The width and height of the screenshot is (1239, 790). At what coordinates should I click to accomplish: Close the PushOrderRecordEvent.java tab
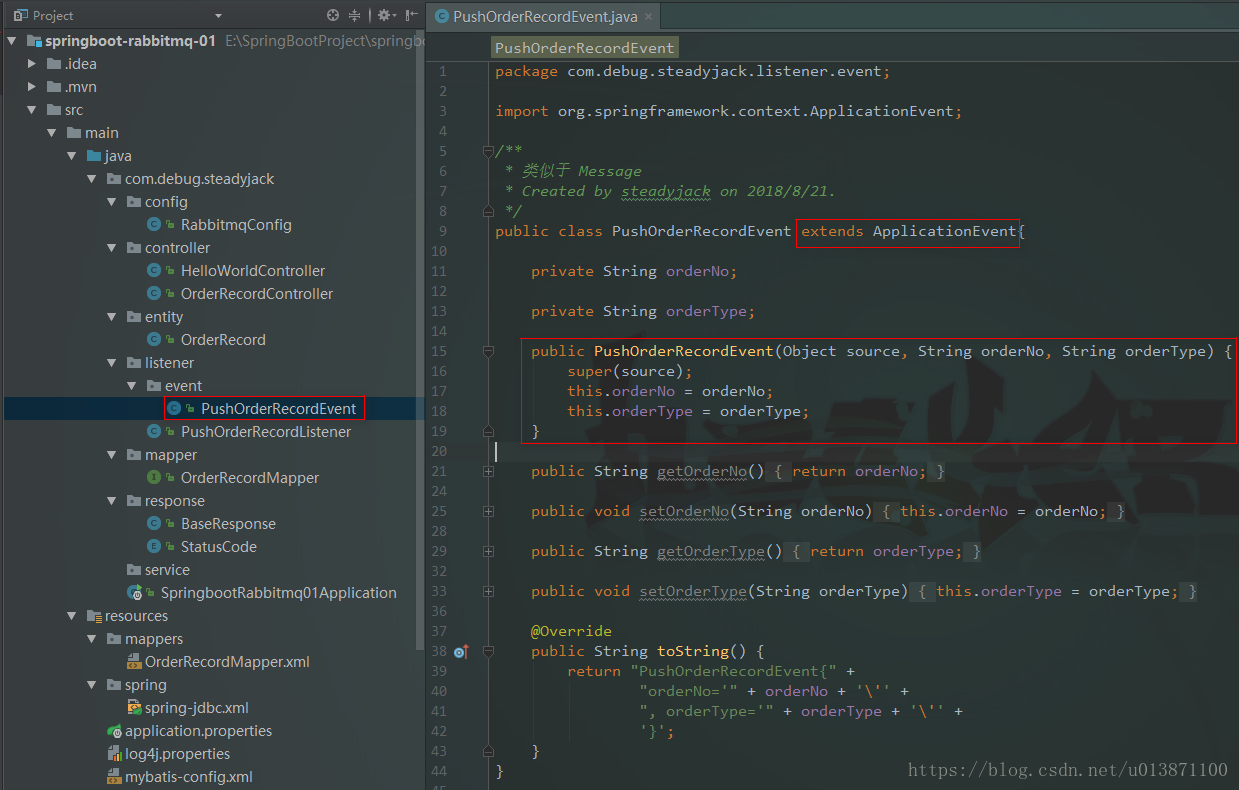(x=648, y=17)
